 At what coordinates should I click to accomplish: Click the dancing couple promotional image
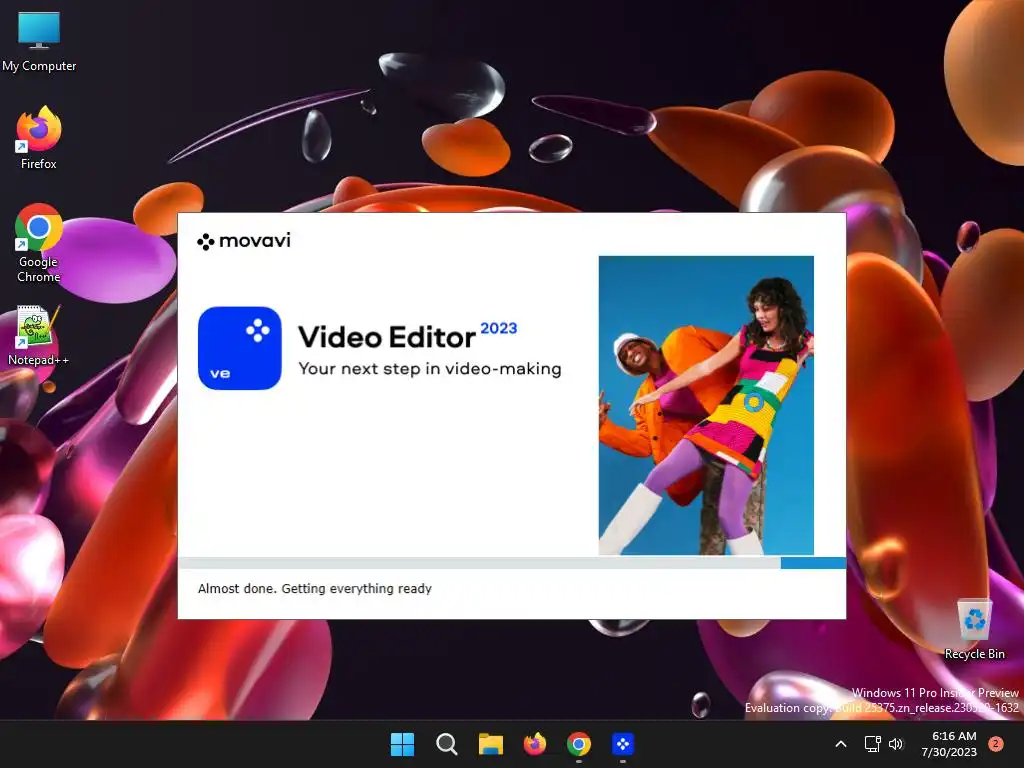[x=706, y=406]
